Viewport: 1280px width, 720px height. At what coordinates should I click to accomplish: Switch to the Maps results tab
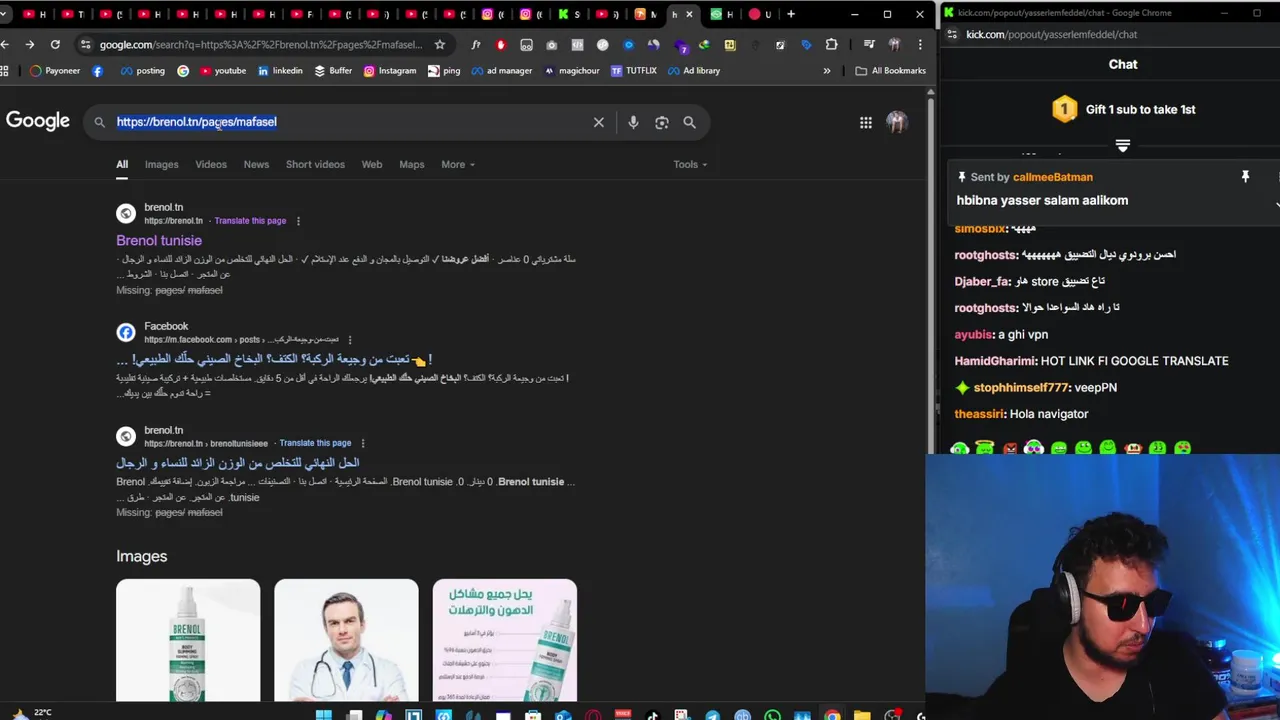[412, 164]
